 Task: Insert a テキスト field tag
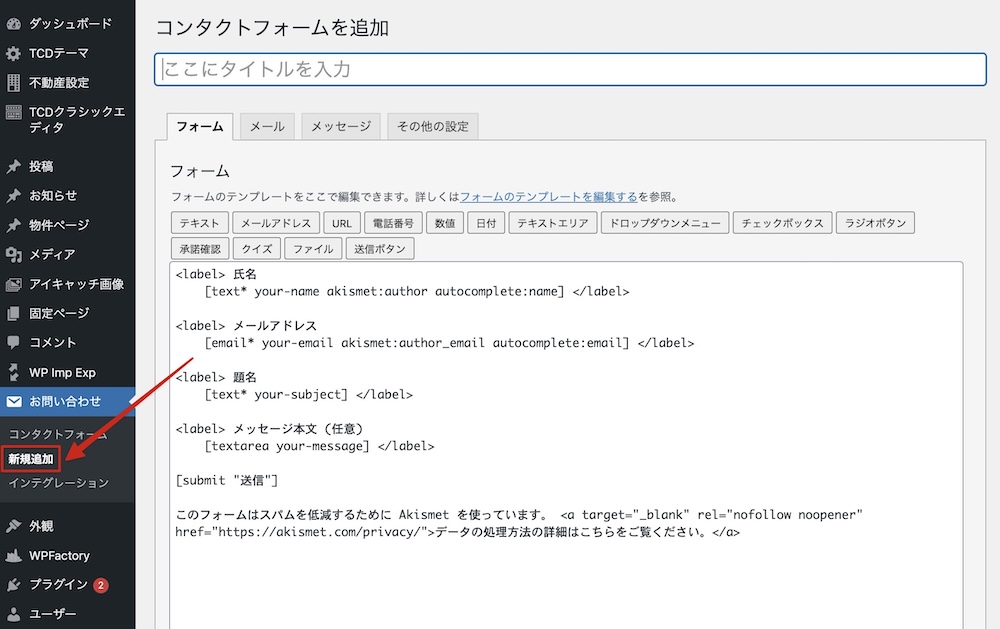[200, 223]
